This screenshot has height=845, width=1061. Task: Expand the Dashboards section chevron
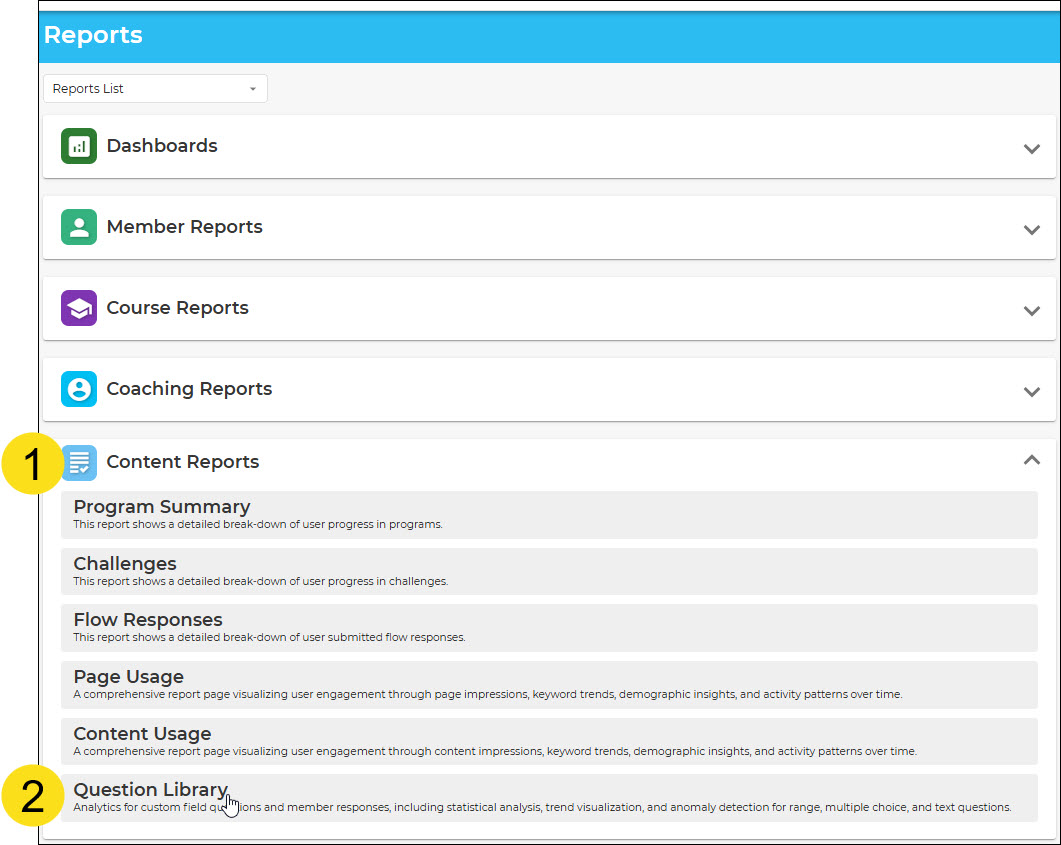click(1031, 149)
